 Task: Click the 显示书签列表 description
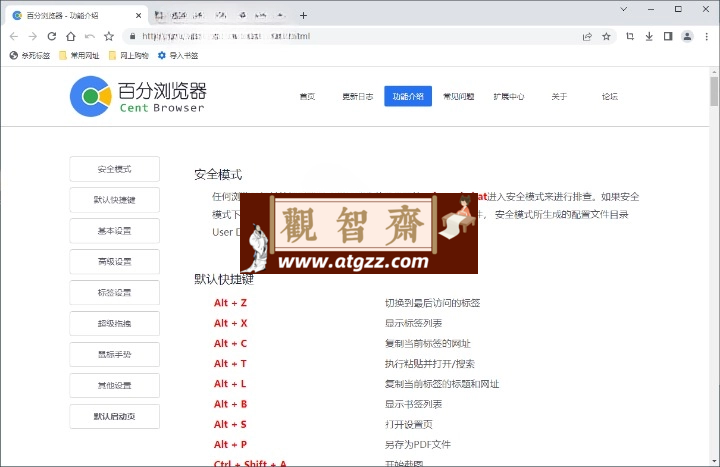(x=413, y=404)
